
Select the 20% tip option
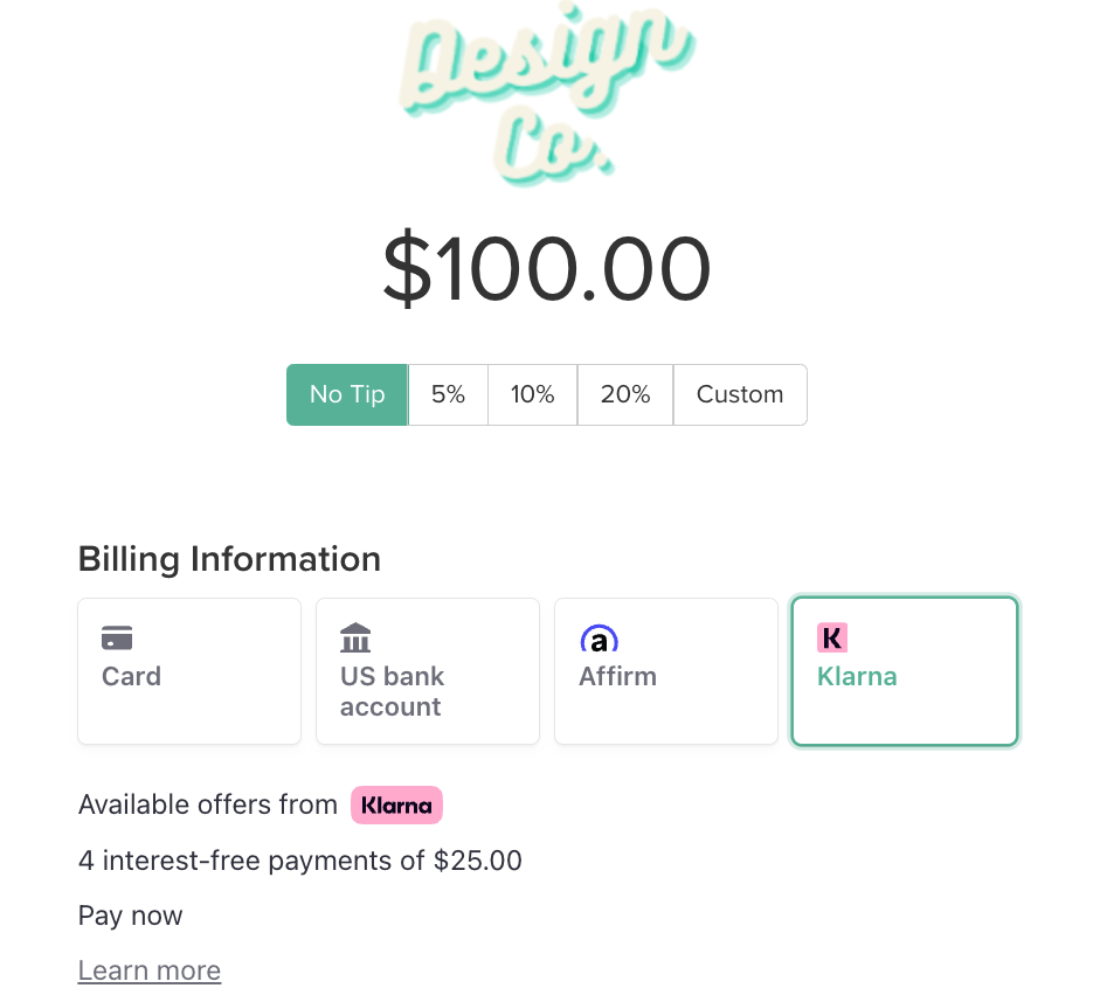[x=625, y=395]
